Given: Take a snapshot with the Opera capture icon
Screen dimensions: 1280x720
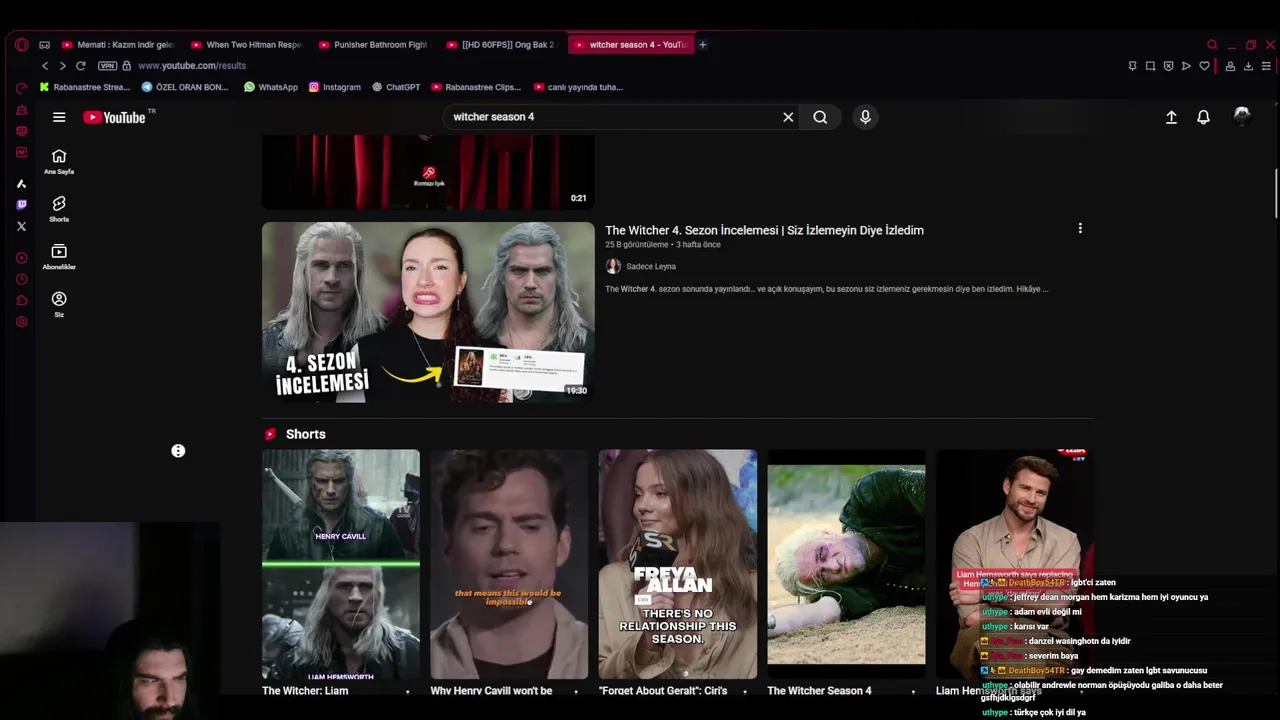Looking at the screenshot, I should coord(1150,66).
